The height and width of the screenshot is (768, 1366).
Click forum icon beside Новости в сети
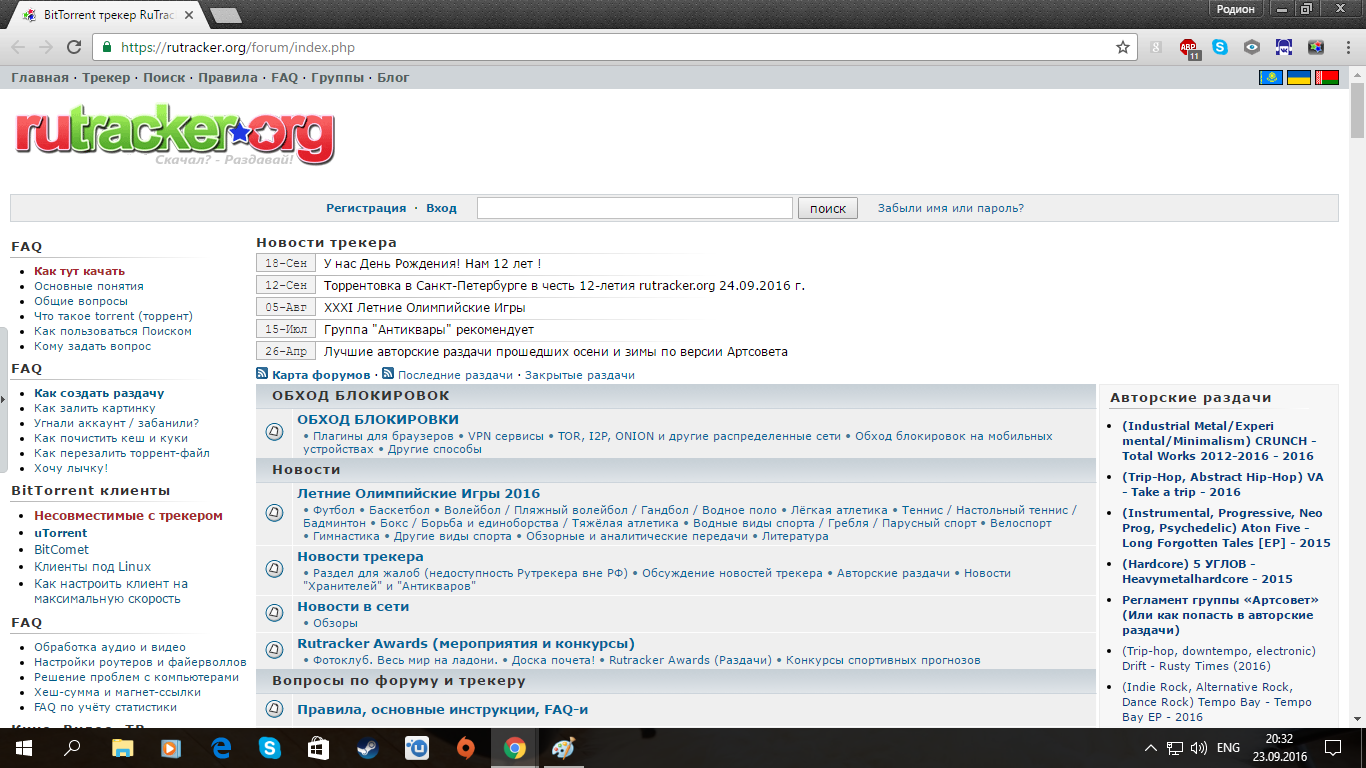tap(274, 613)
